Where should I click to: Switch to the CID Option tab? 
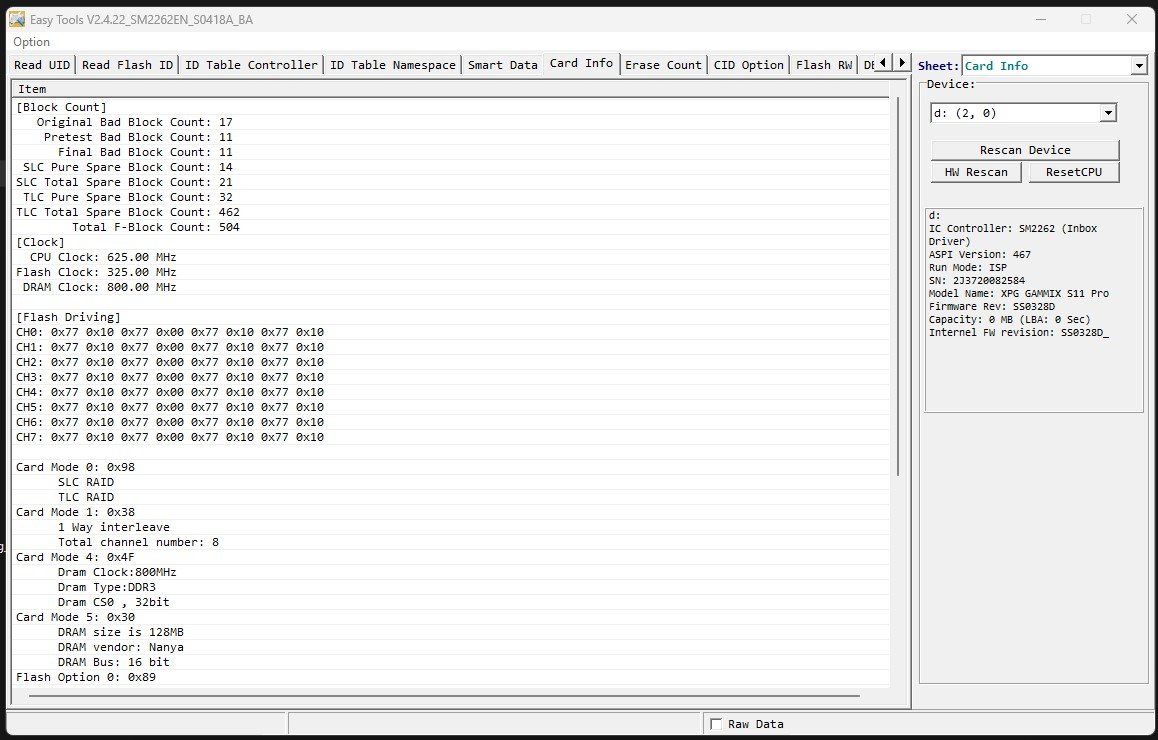click(x=748, y=64)
